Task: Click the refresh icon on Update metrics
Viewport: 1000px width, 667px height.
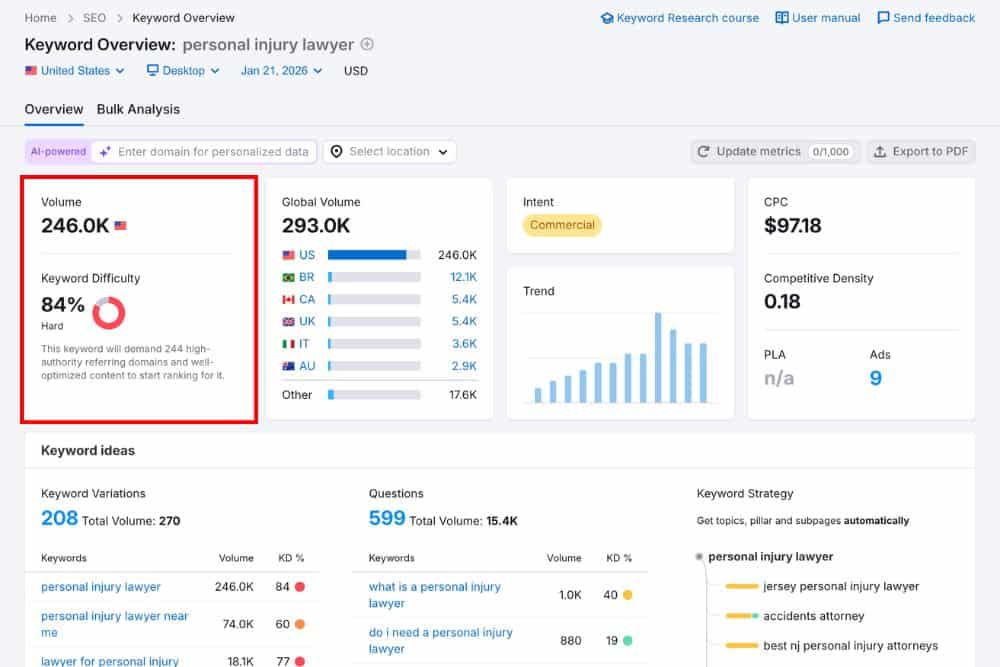Action: point(706,151)
